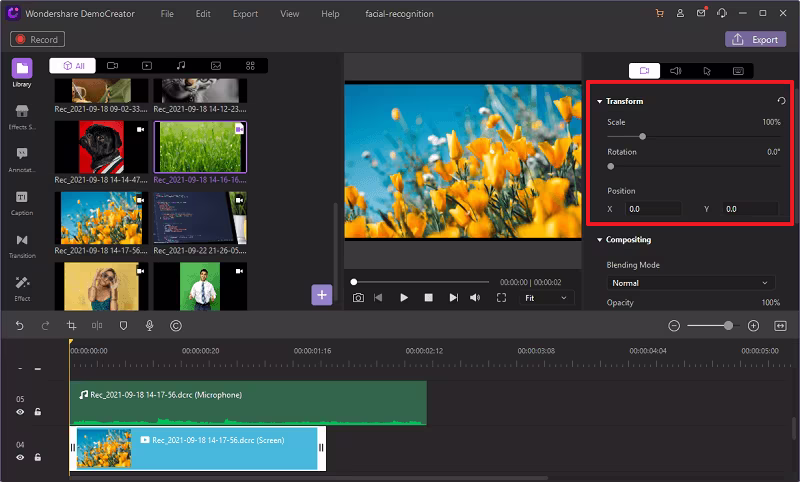Click the marker shield icon

point(123,325)
